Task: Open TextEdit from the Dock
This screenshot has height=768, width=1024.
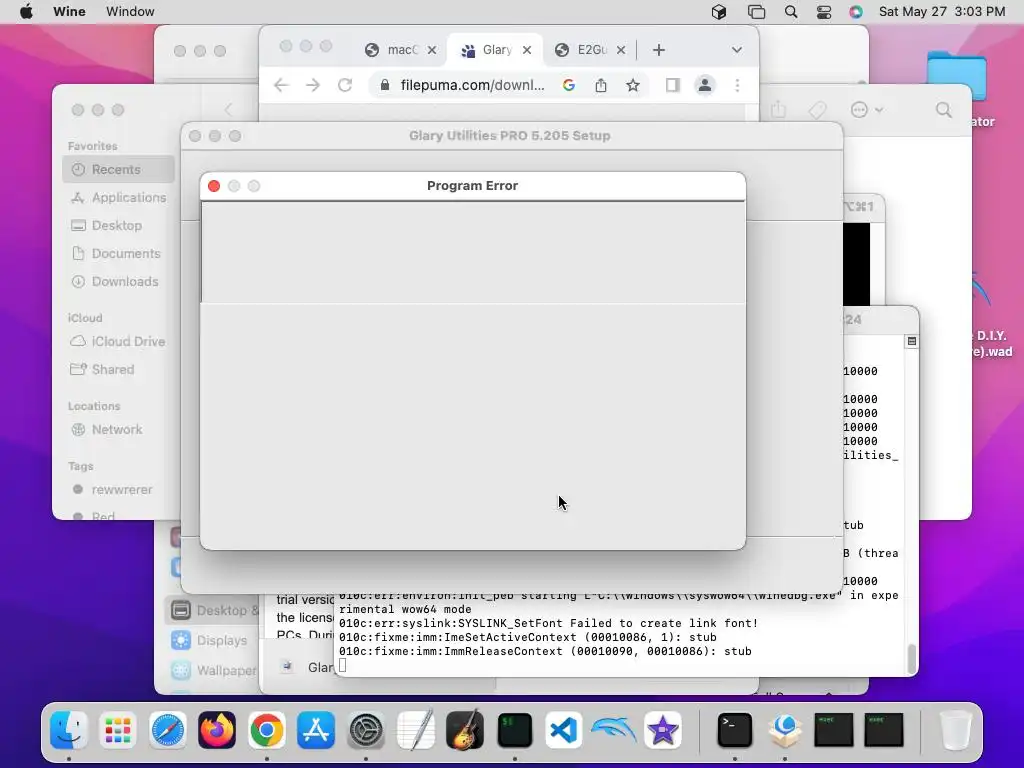Action: click(x=415, y=730)
